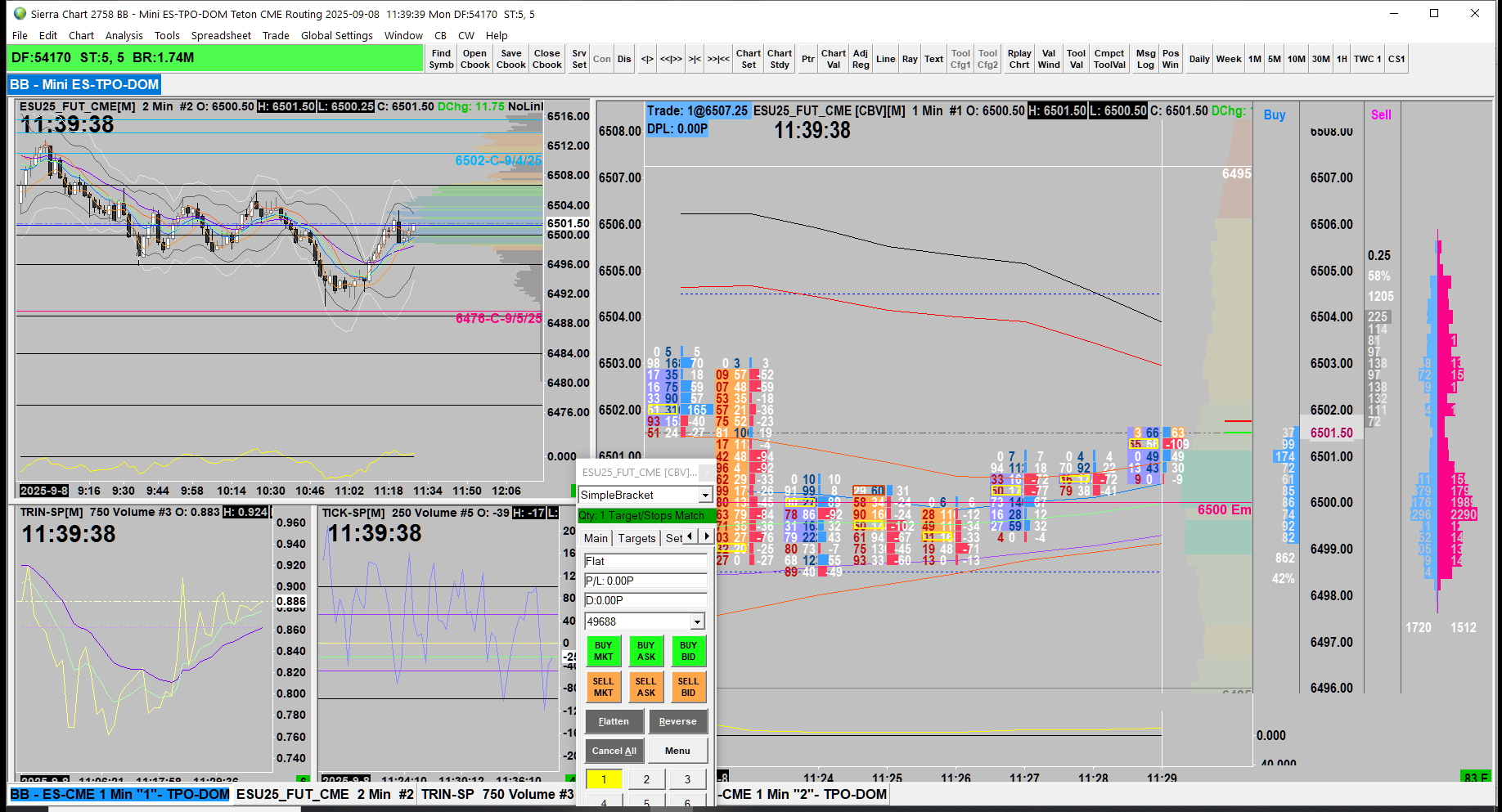The image size is (1502, 812).
Task: Click the Rplay Chrt replay button
Action: point(1019,59)
